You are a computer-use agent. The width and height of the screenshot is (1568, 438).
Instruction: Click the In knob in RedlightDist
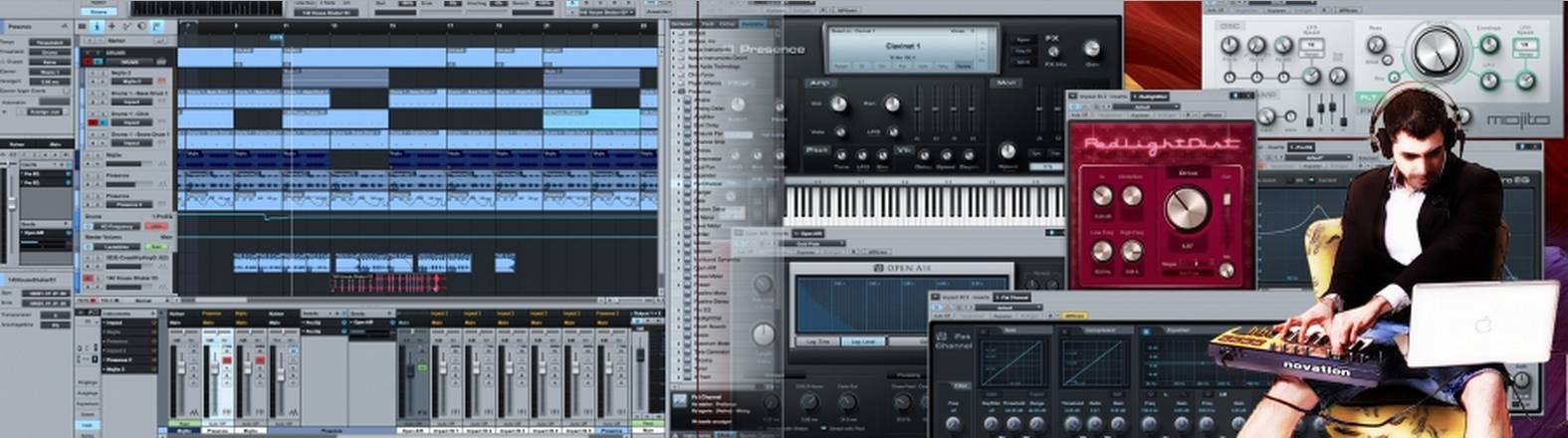tap(1102, 196)
